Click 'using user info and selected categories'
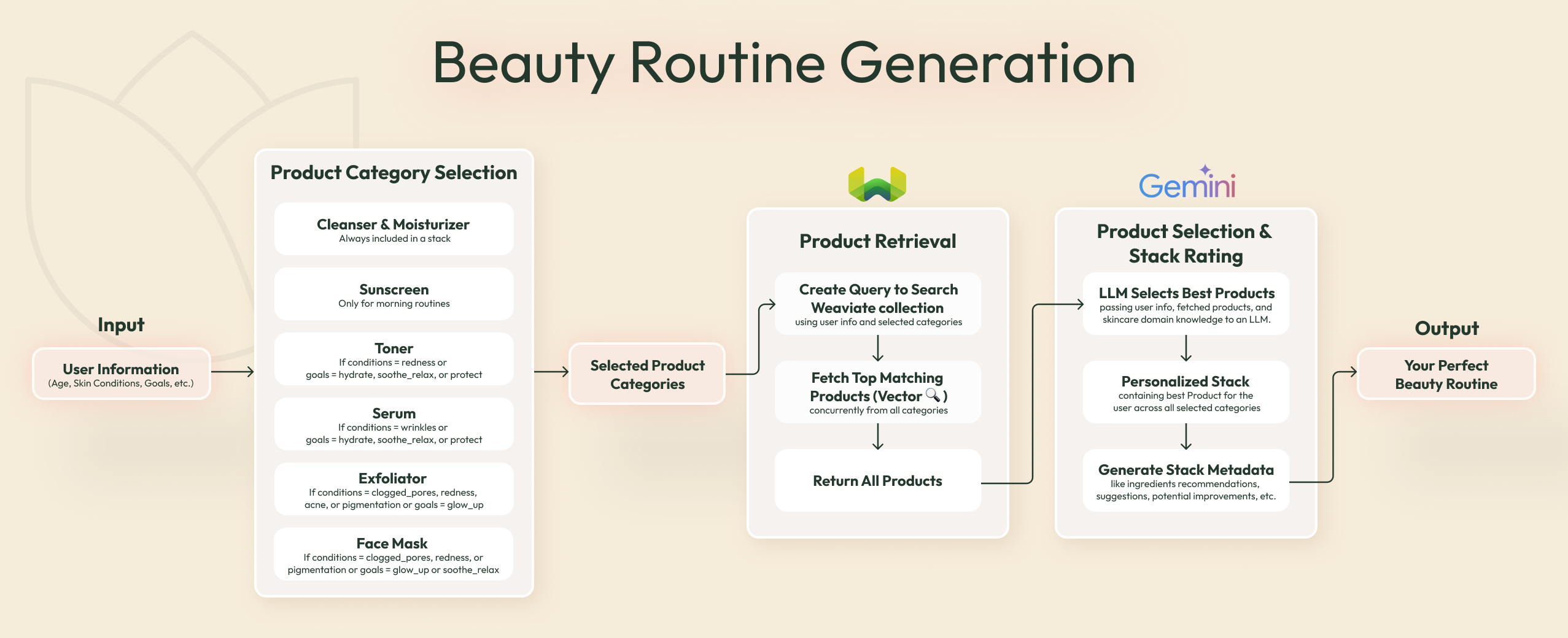This screenshot has height=638, width=1568. pos(879,322)
